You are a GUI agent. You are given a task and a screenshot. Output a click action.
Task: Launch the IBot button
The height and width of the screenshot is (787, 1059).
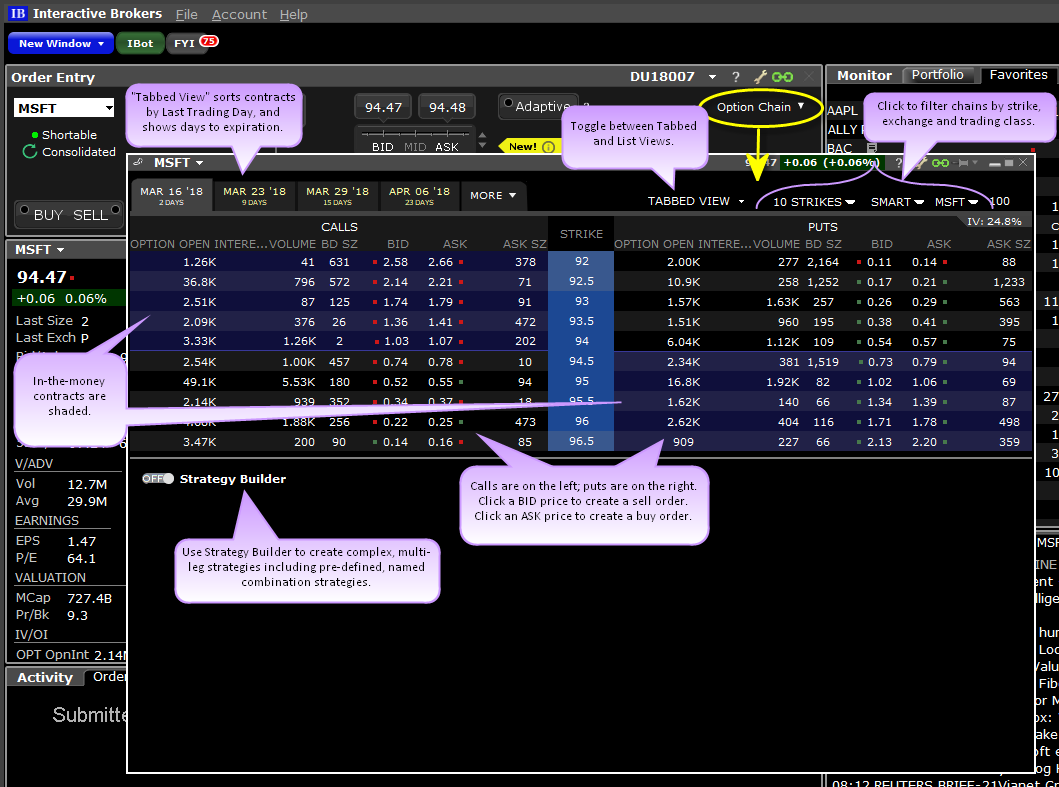coord(140,43)
